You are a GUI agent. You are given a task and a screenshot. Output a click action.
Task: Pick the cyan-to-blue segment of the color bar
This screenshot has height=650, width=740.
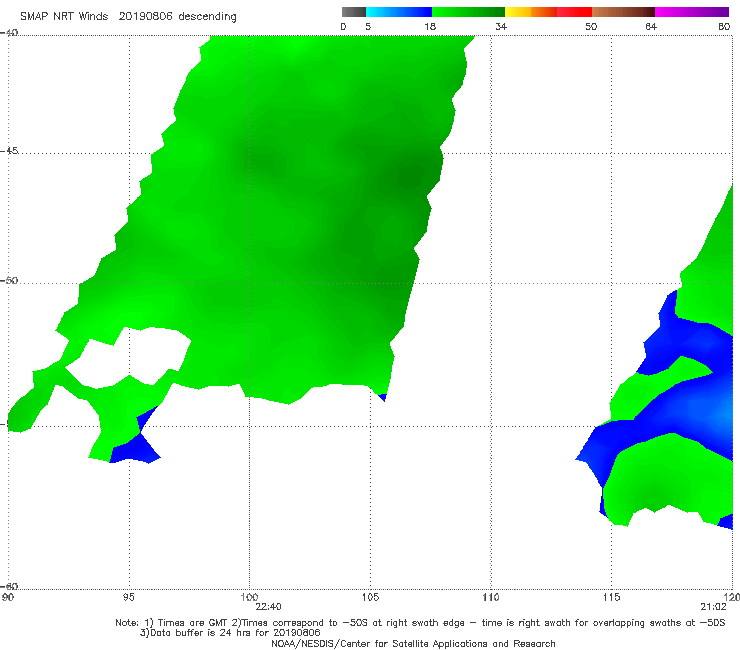click(x=399, y=12)
